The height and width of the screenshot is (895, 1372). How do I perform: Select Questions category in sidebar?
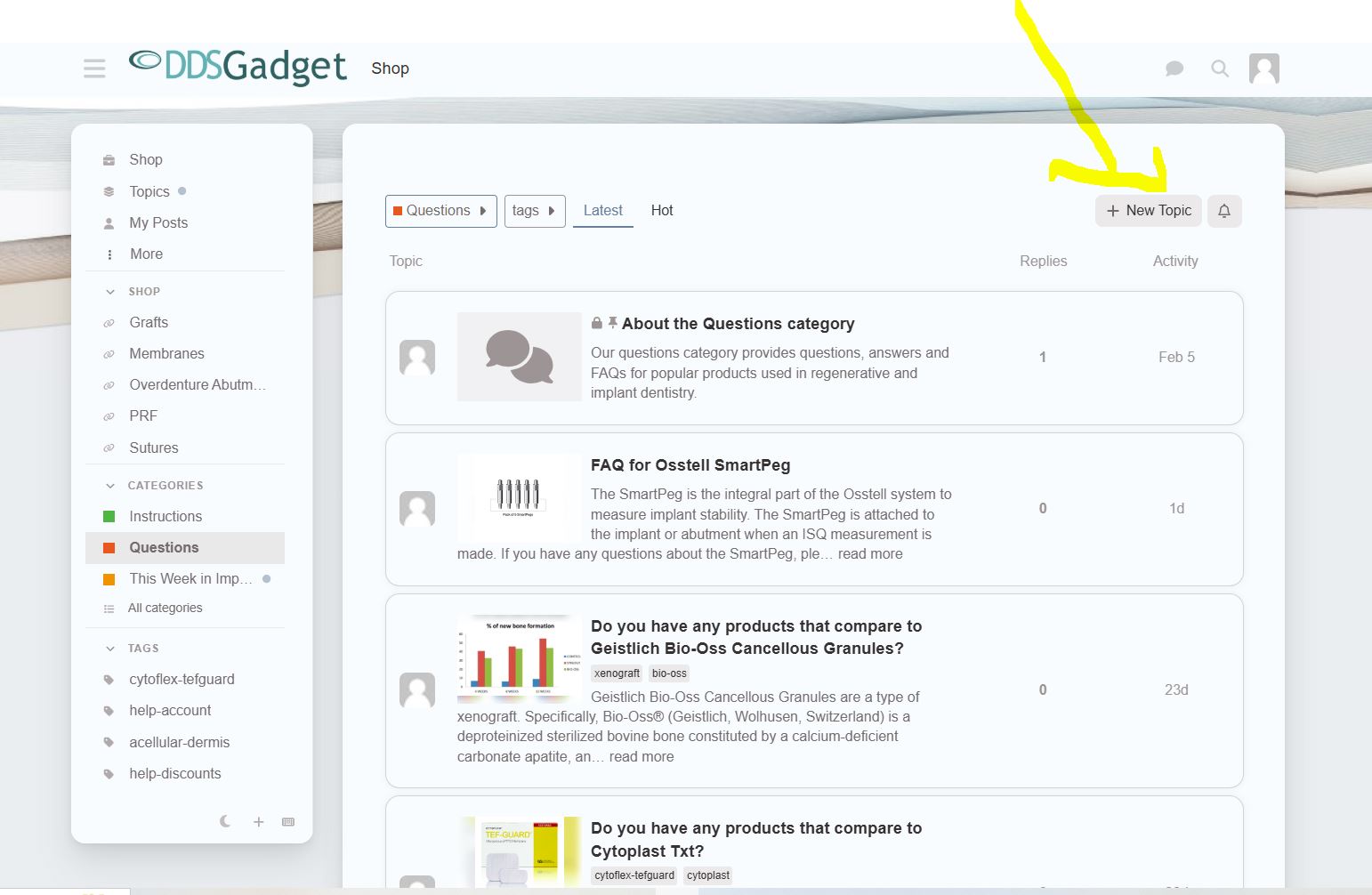click(185, 547)
